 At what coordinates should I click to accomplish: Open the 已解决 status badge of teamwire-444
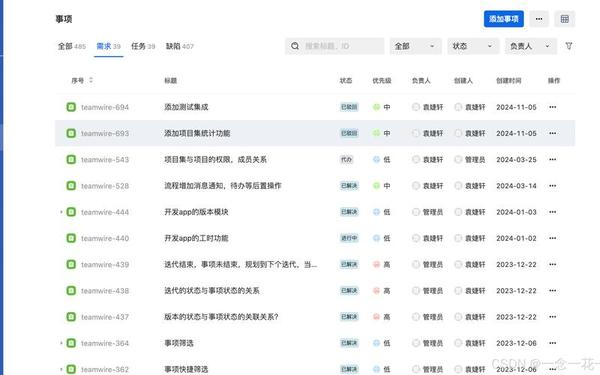pyautogui.click(x=349, y=212)
